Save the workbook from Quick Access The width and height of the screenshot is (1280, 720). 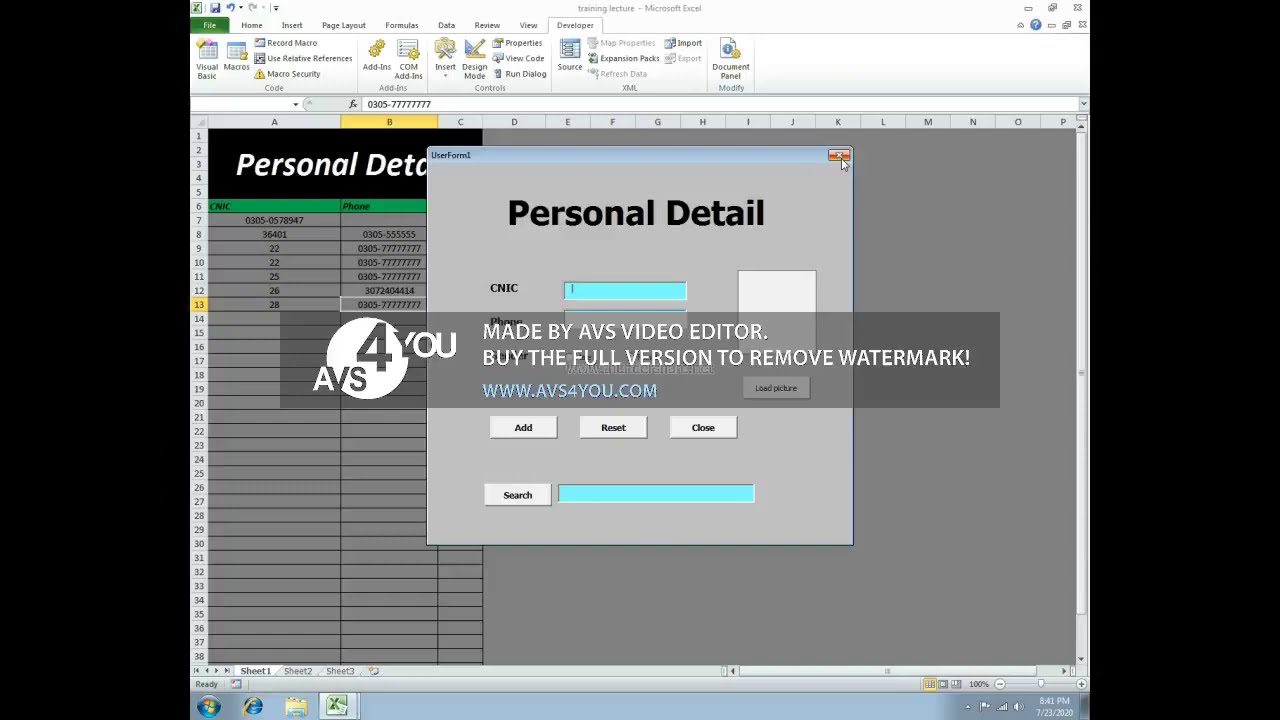tap(214, 8)
